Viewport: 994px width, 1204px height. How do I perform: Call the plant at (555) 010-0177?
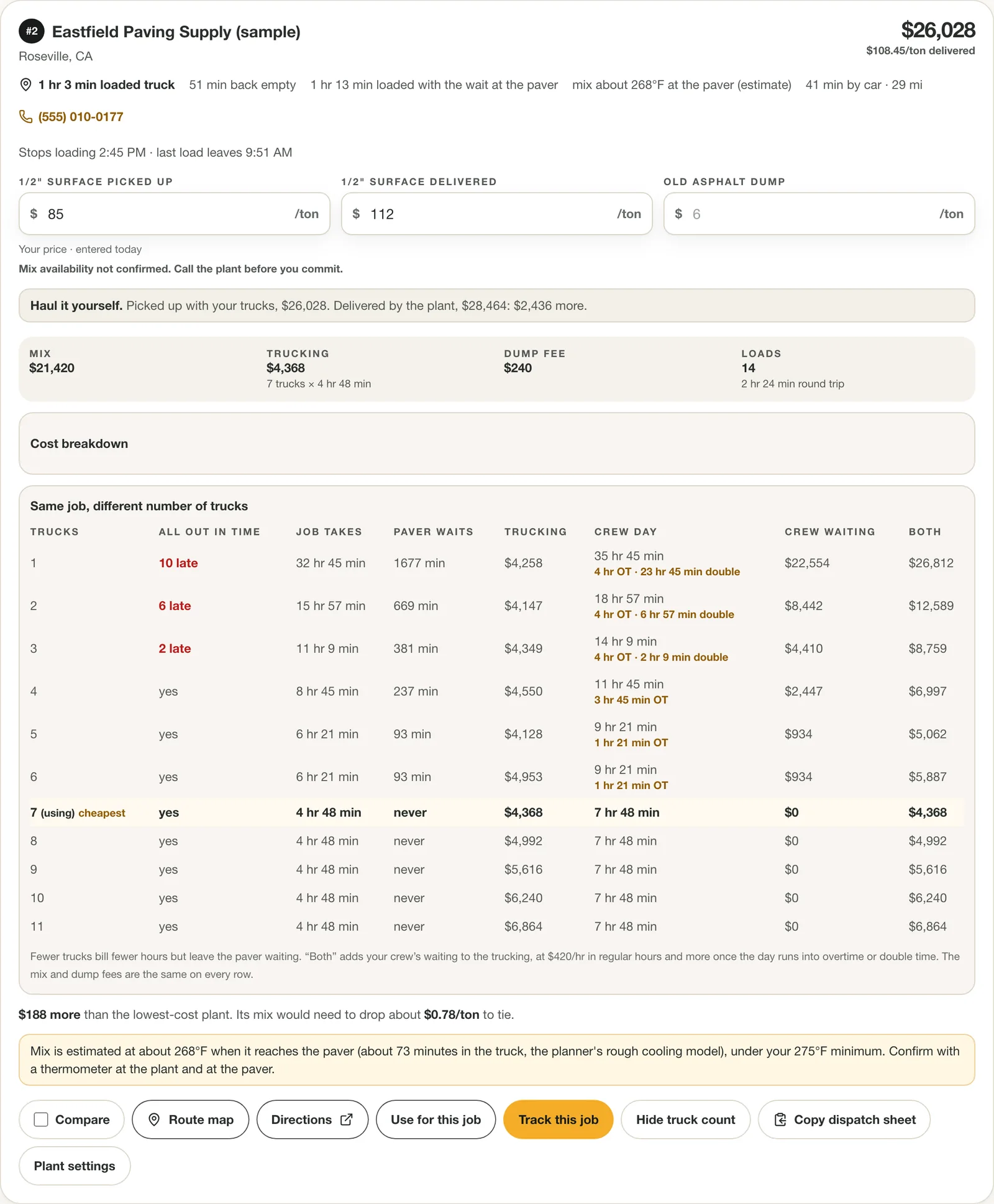pyautogui.click(x=81, y=117)
